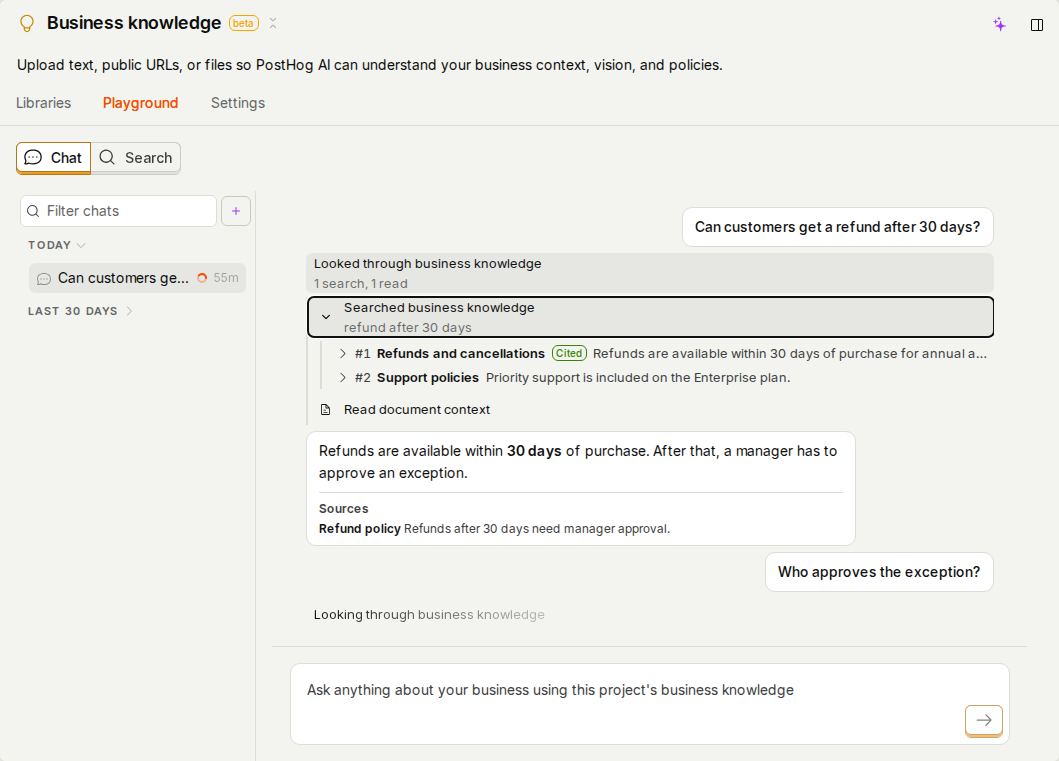Viewport: 1059px width, 761px height.
Task: Switch to Search mode
Action: [x=136, y=158]
